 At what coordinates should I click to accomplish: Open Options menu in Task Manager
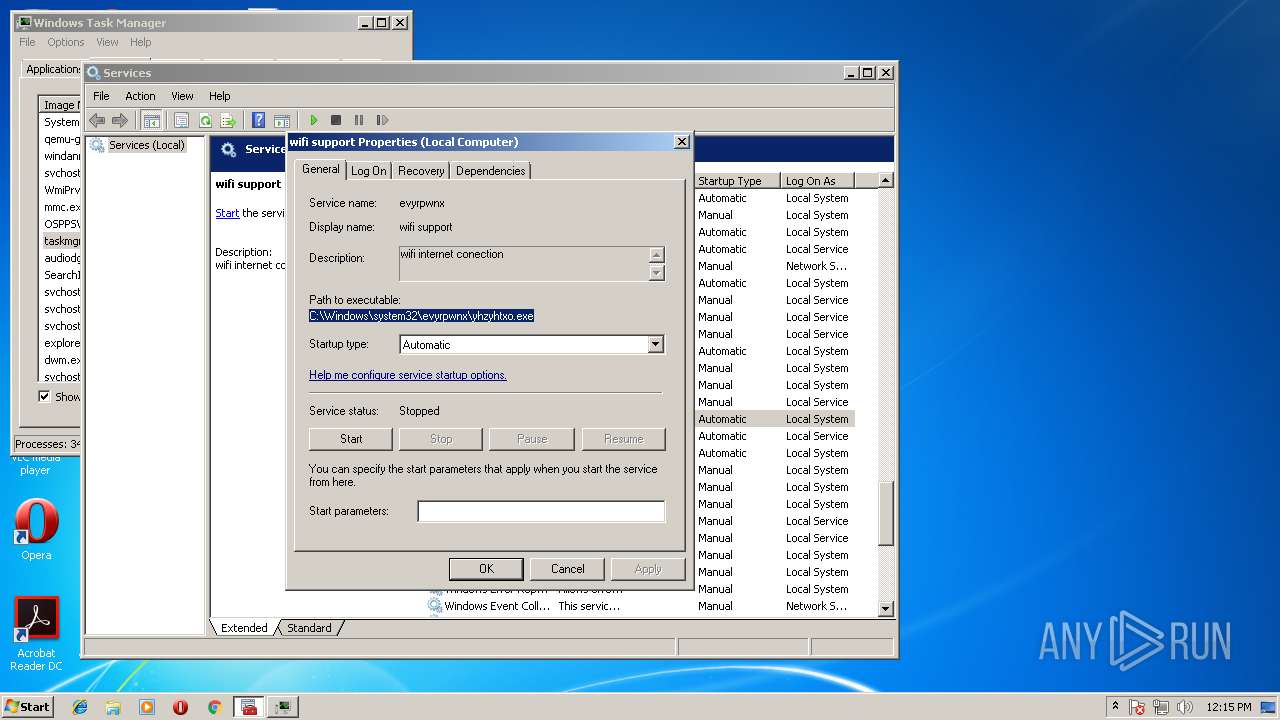[66, 42]
